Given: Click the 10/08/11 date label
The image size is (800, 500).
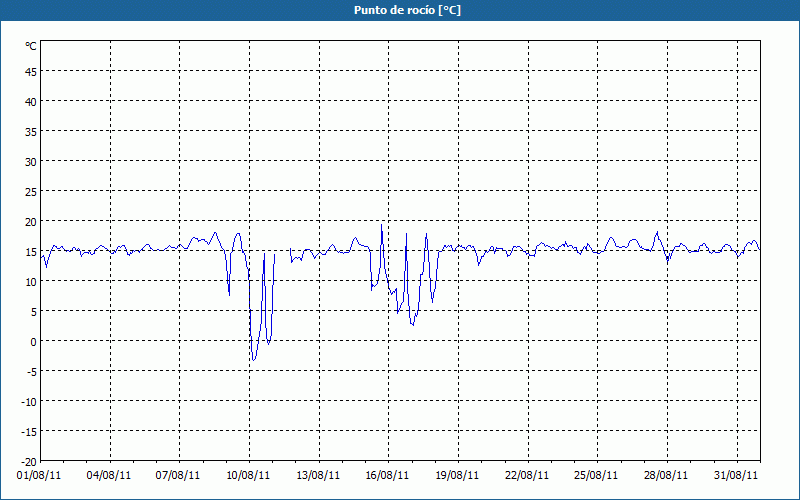Looking at the screenshot, I should coord(248,475).
